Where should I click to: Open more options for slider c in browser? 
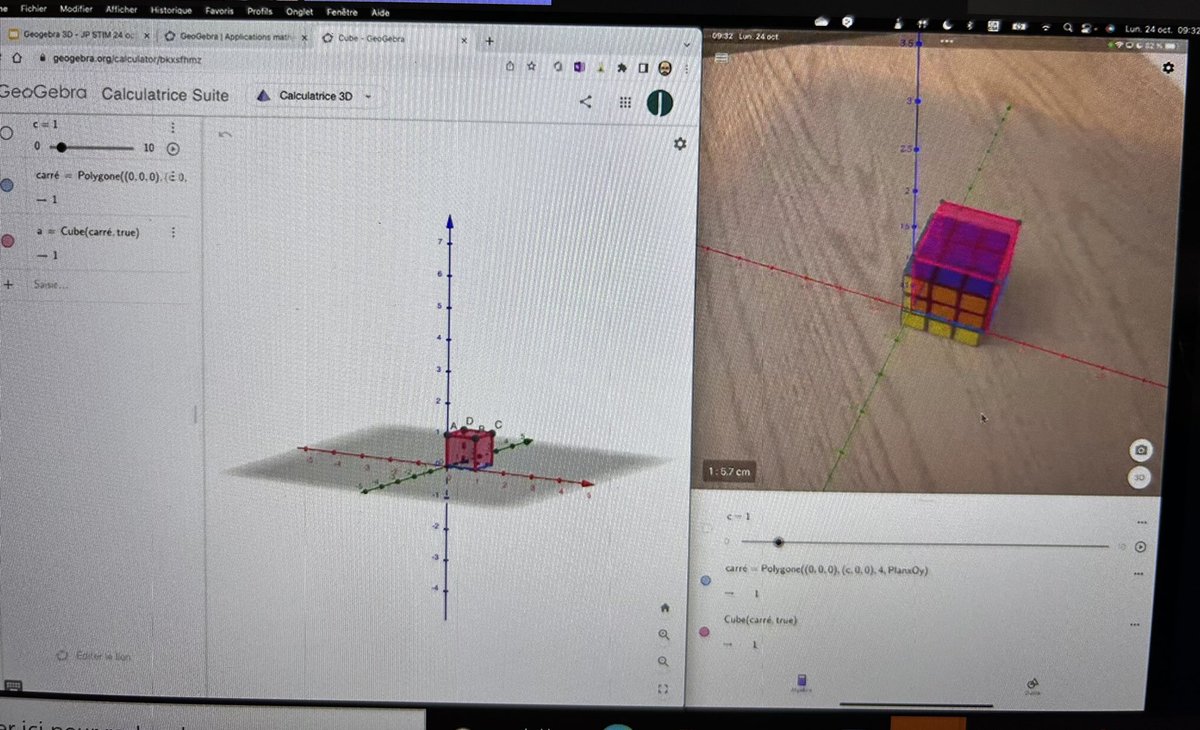coord(173,127)
